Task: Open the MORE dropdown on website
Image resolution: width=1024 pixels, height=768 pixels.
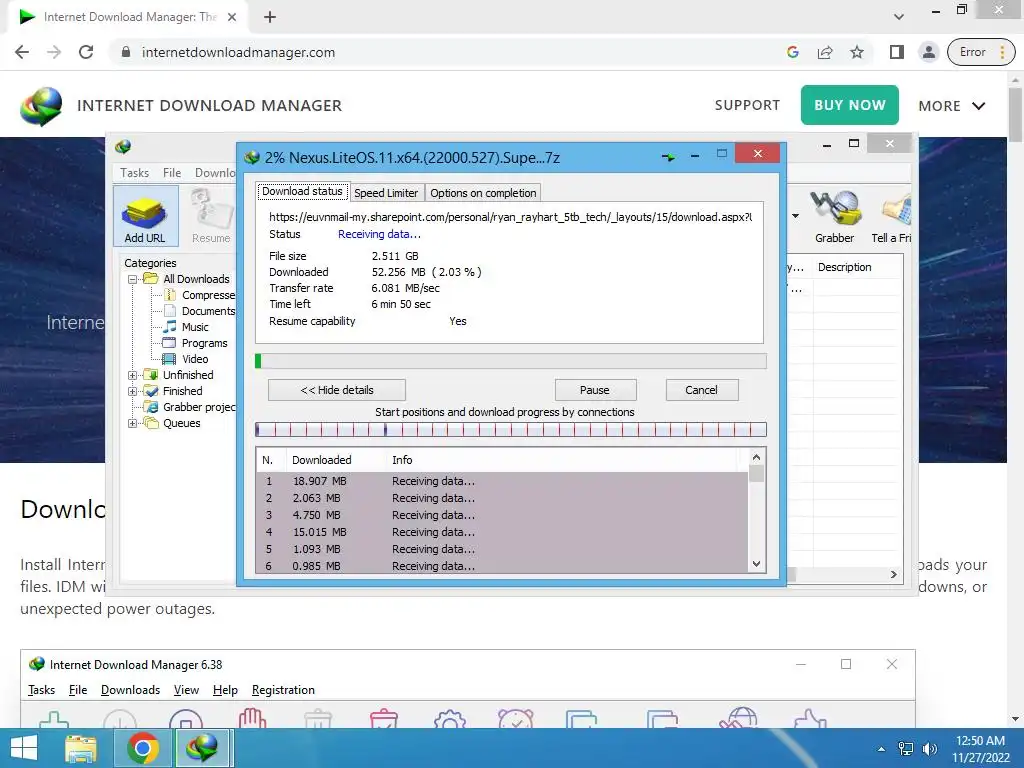Action: (952, 106)
